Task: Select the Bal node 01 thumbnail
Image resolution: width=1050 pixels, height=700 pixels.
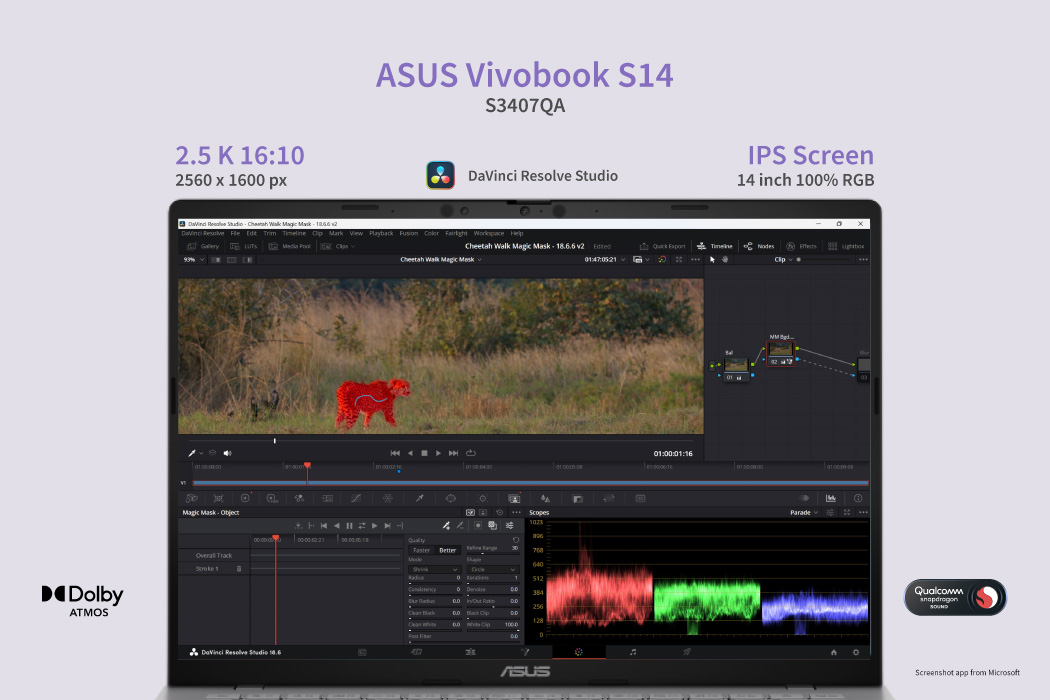Action: pos(736,365)
